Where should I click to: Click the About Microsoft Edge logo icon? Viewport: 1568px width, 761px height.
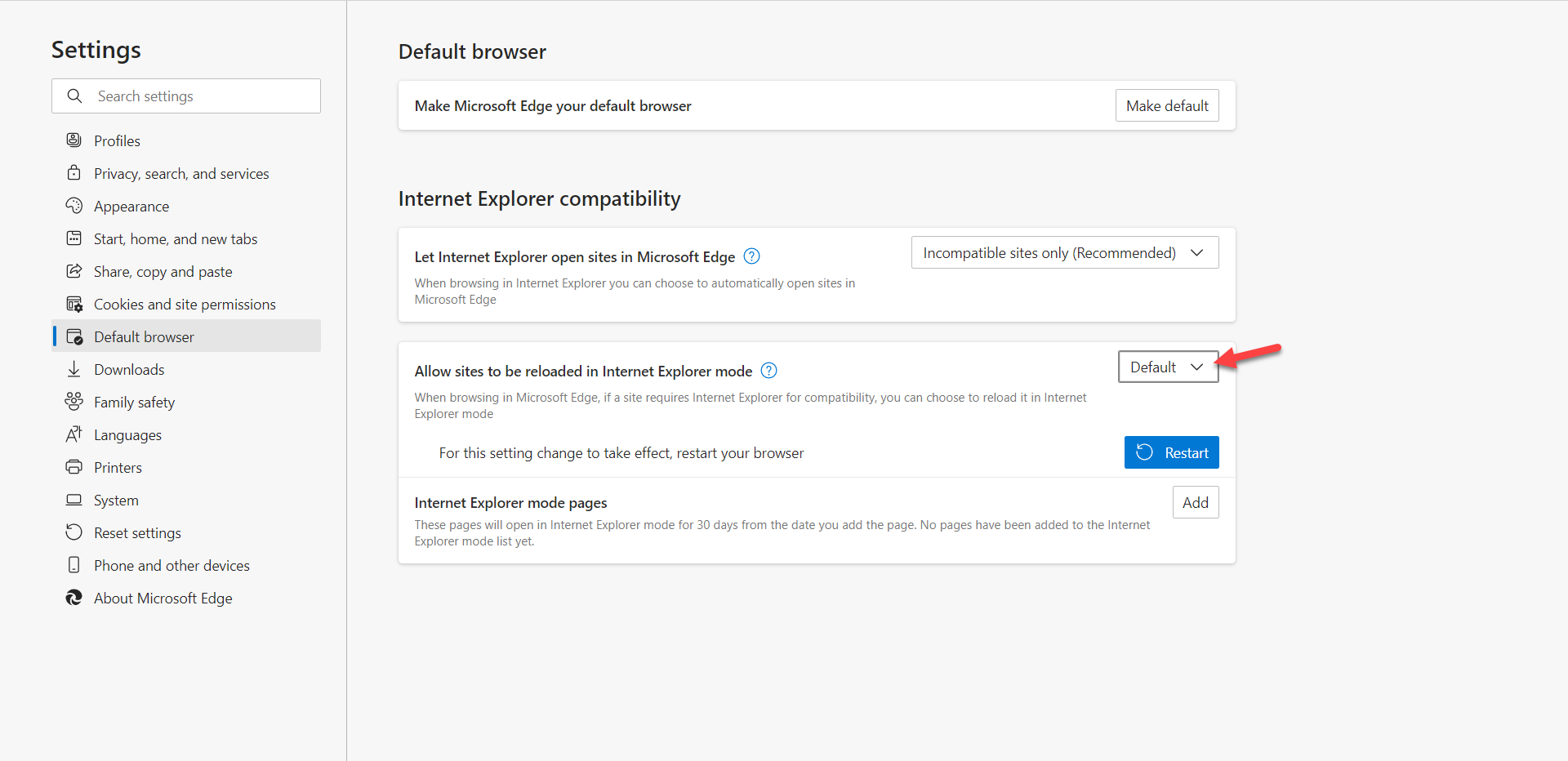click(x=74, y=598)
